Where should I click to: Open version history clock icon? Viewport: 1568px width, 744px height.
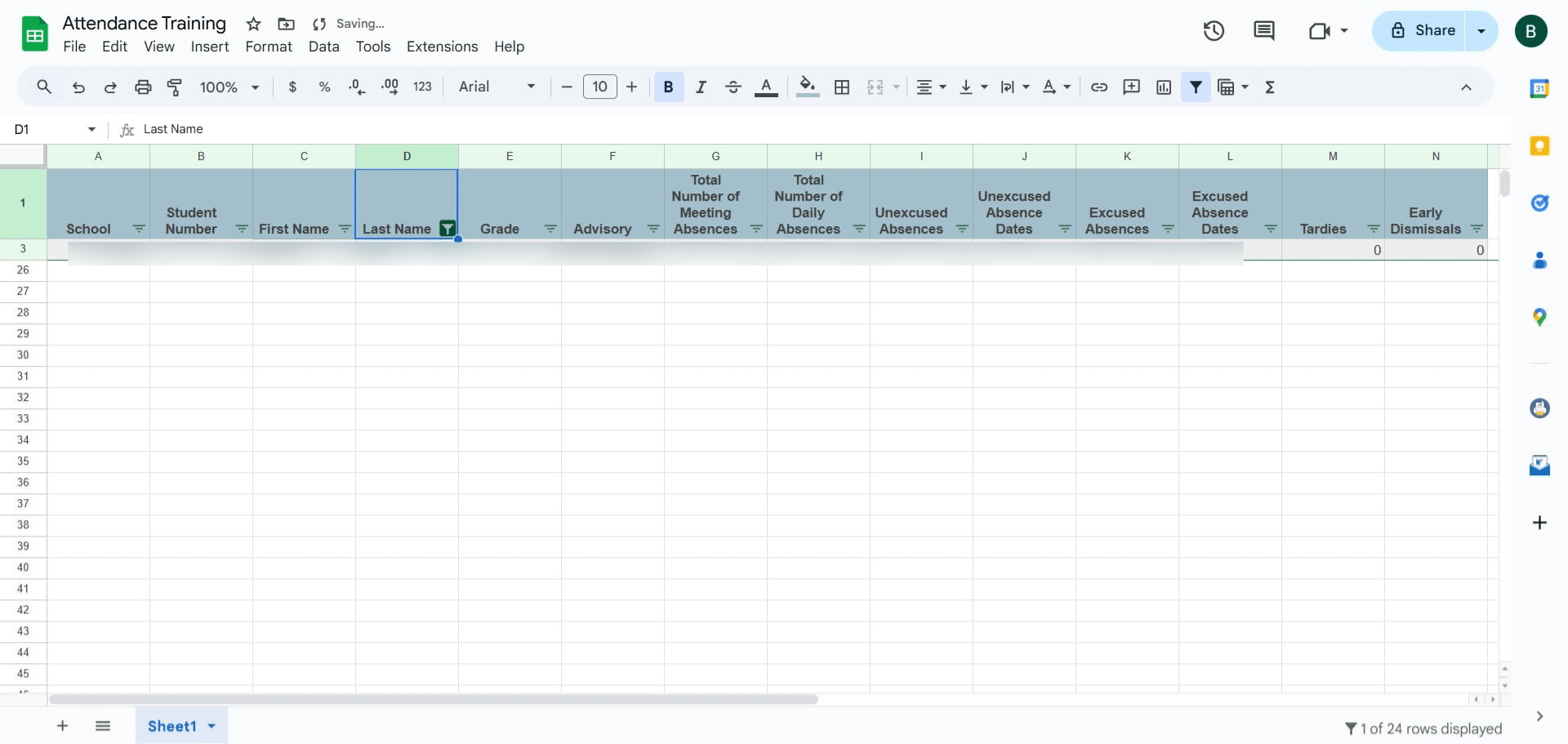(x=1214, y=31)
